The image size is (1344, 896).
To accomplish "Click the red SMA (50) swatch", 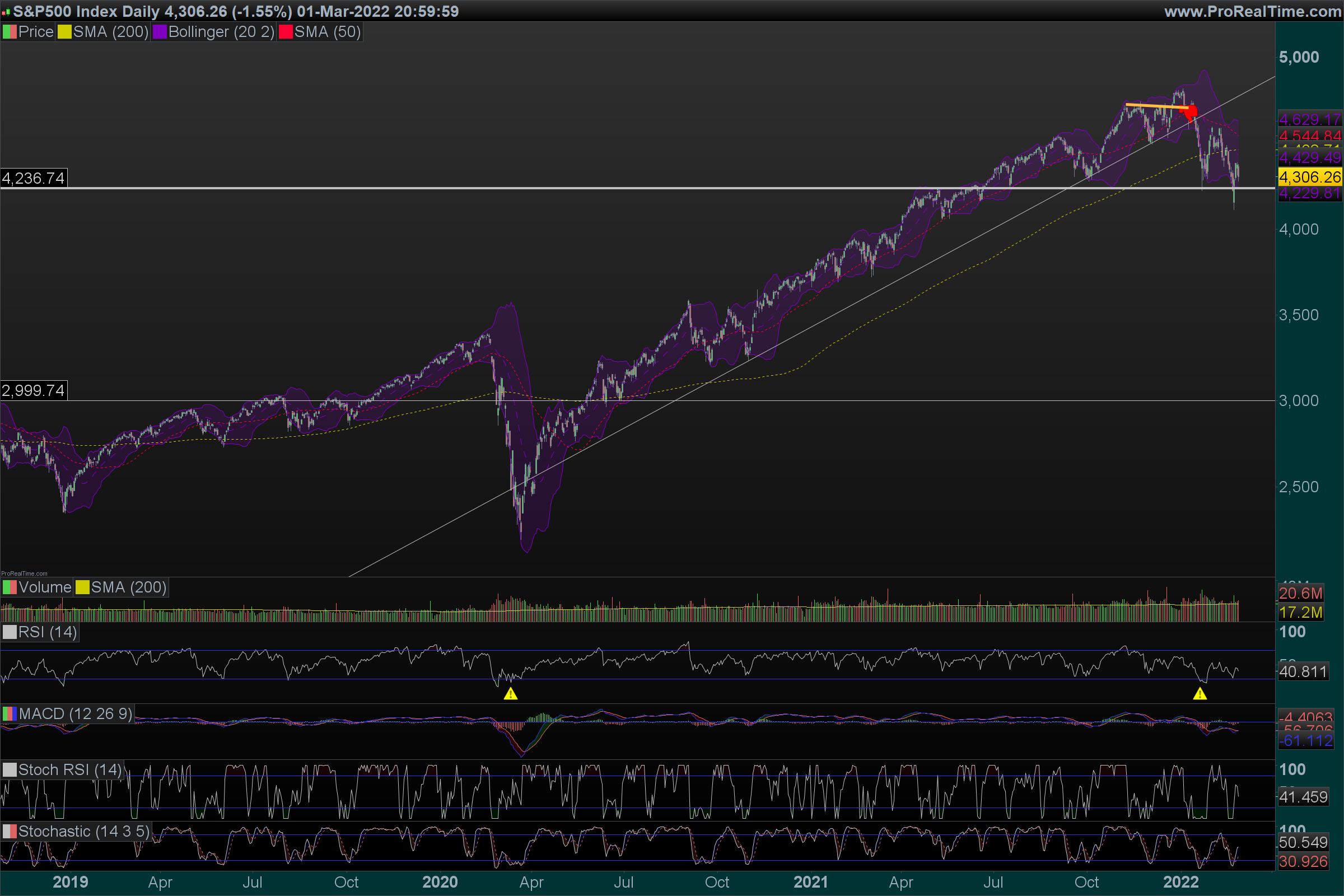I will (x=285, y=32).
